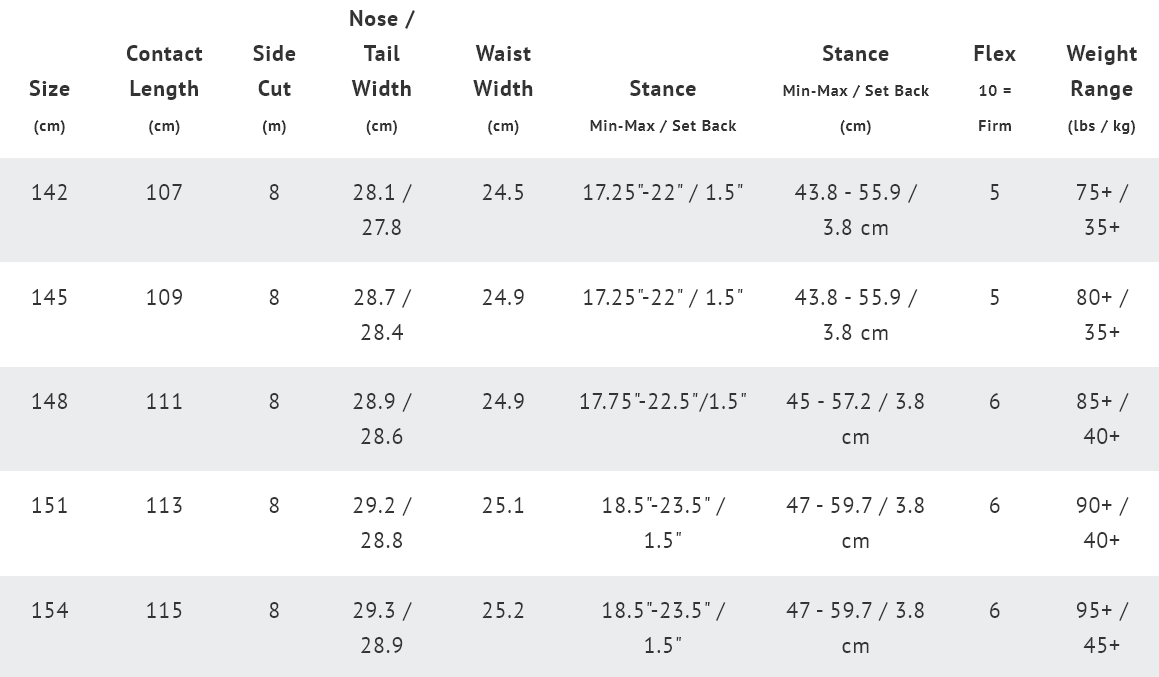Select the 142 size cell

[49, 192]
